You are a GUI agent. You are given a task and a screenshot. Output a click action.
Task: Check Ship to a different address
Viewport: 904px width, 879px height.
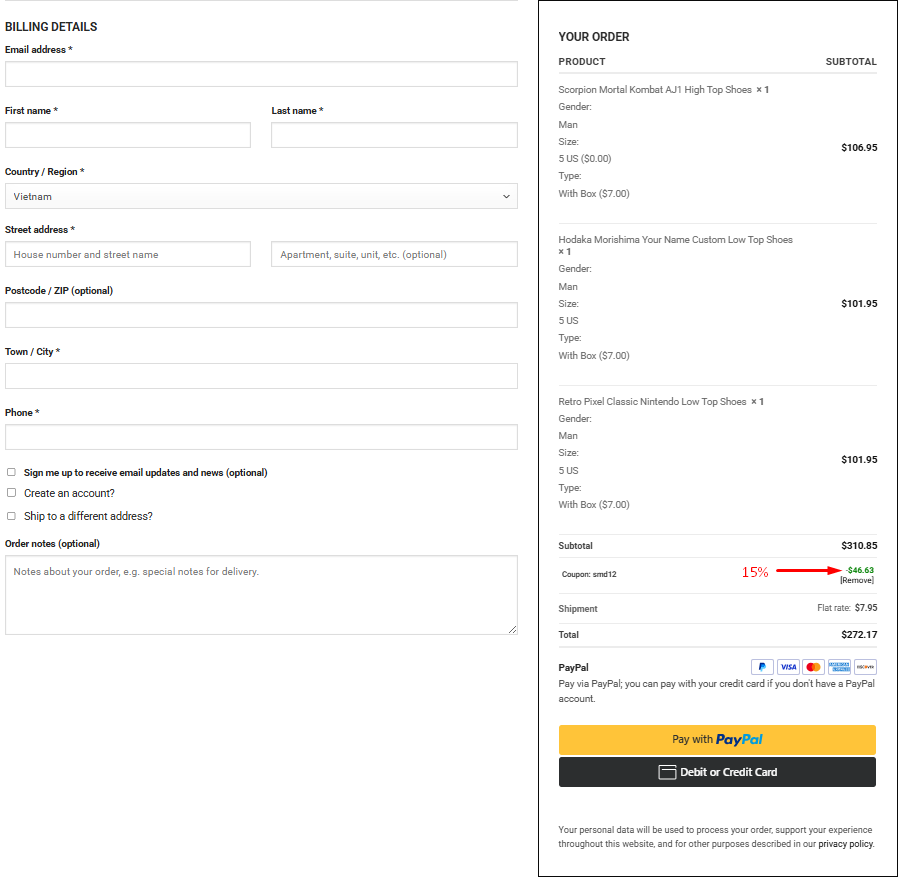[x=12, y=516]
